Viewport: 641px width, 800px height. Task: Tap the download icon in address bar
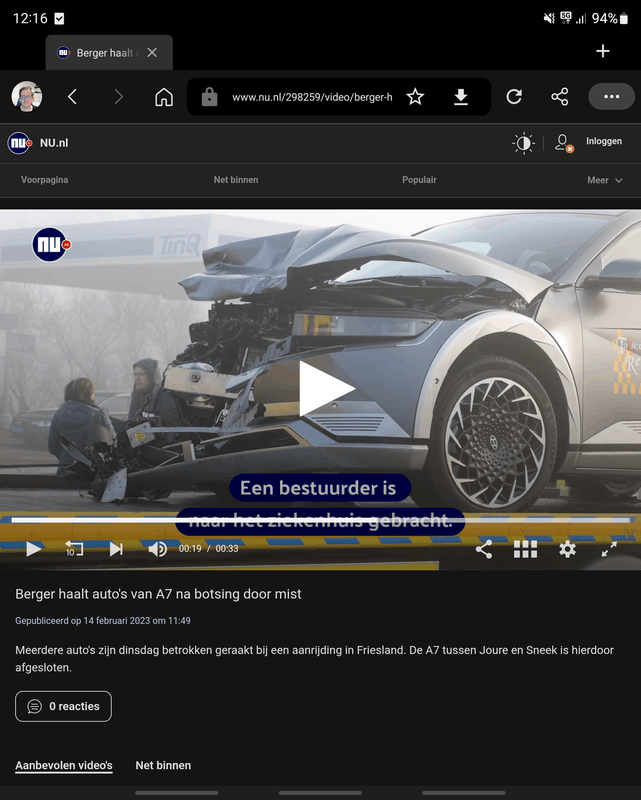461,96
